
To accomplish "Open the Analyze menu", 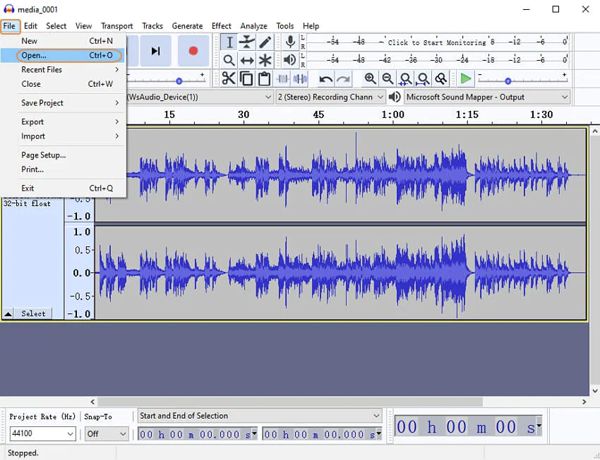I will tap(254, 26).
